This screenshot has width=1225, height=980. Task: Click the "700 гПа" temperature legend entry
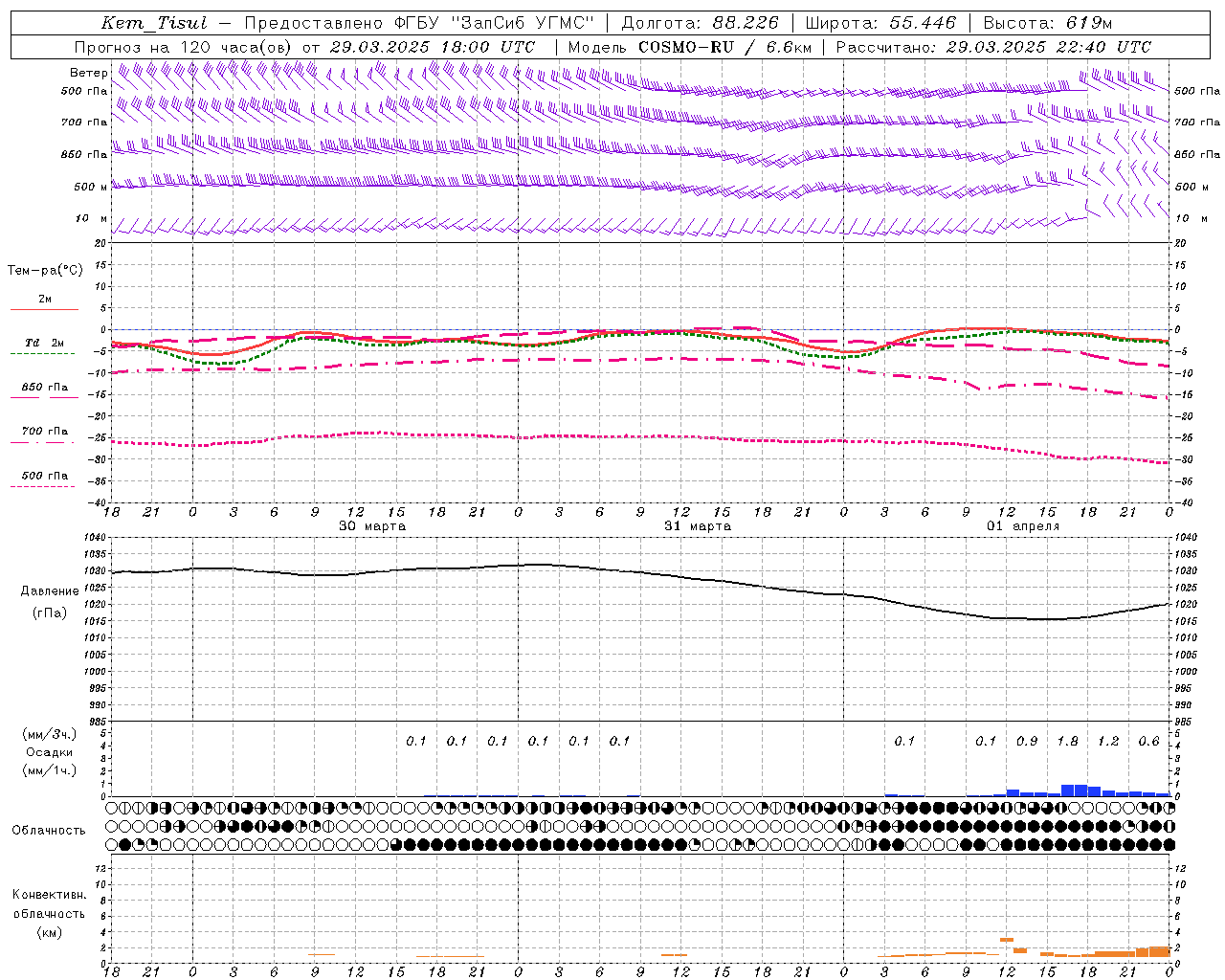[45, 432]
